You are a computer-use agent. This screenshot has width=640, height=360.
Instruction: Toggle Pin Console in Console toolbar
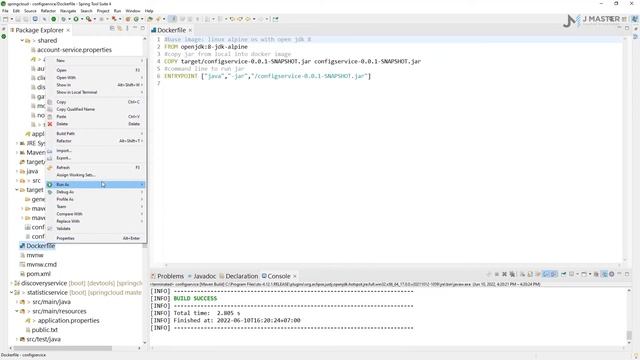(x=564, y=274)
